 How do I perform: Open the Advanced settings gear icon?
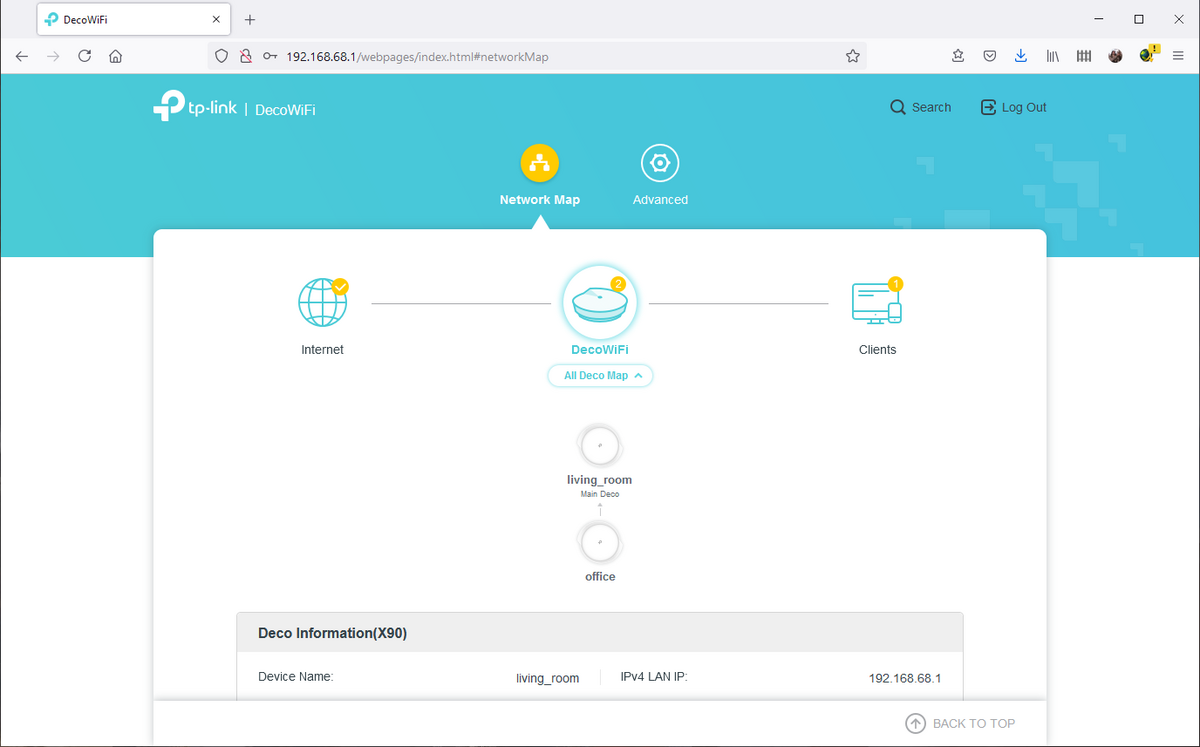click(x=660, y=163)
